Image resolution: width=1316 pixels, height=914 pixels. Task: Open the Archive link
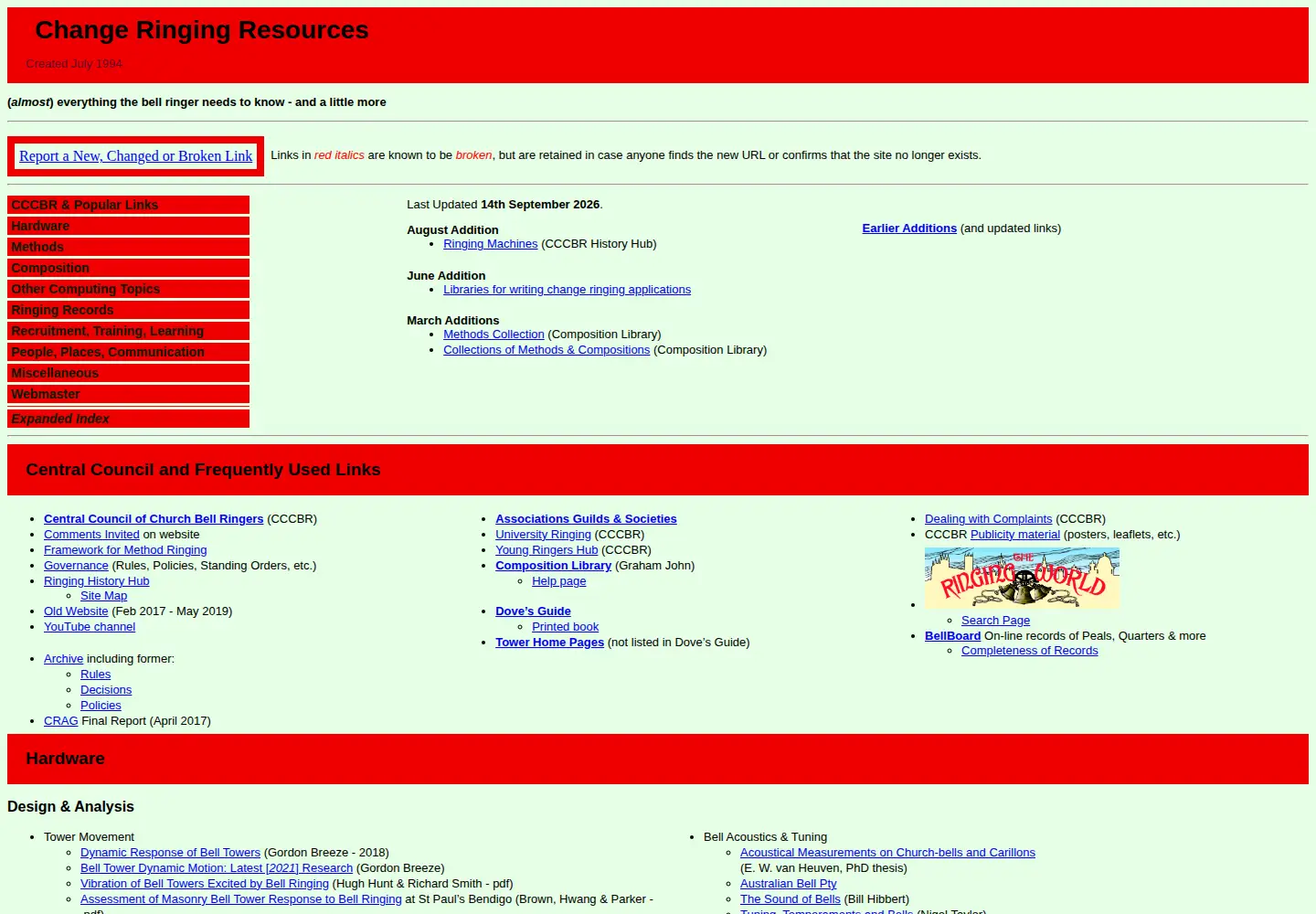[x=63, y=659]
